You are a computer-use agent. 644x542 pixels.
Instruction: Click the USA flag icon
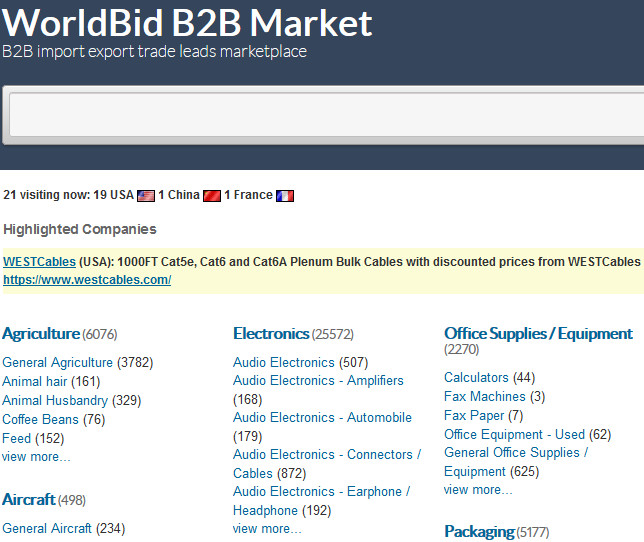pyautogui.click(x=146, y=196)
